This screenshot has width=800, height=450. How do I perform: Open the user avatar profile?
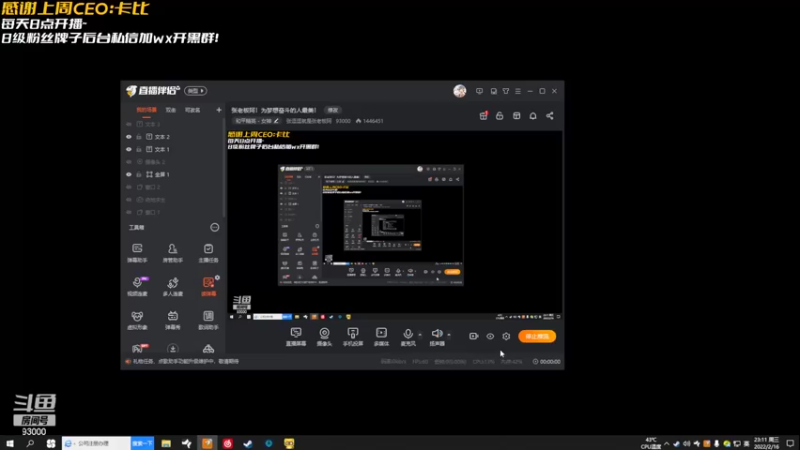[x=460, y=91]
